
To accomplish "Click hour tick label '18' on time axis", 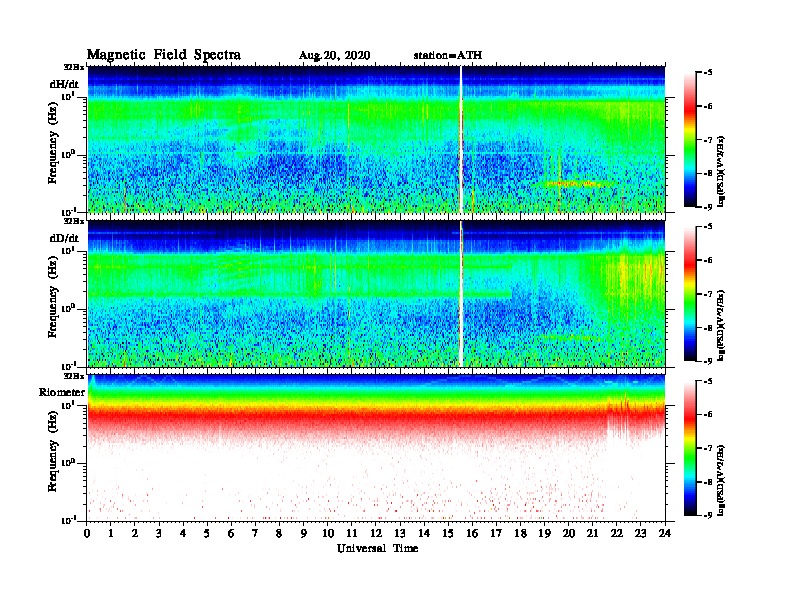I will (520, 533).
